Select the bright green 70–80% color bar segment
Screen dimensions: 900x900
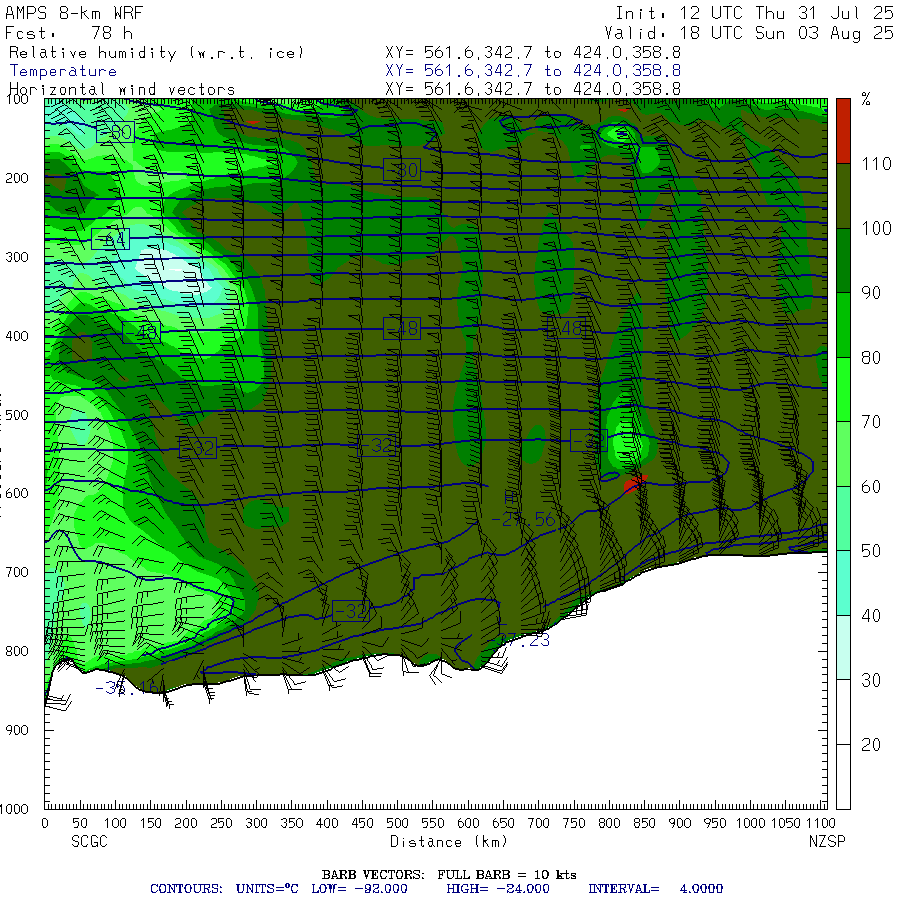pos(843,389)
